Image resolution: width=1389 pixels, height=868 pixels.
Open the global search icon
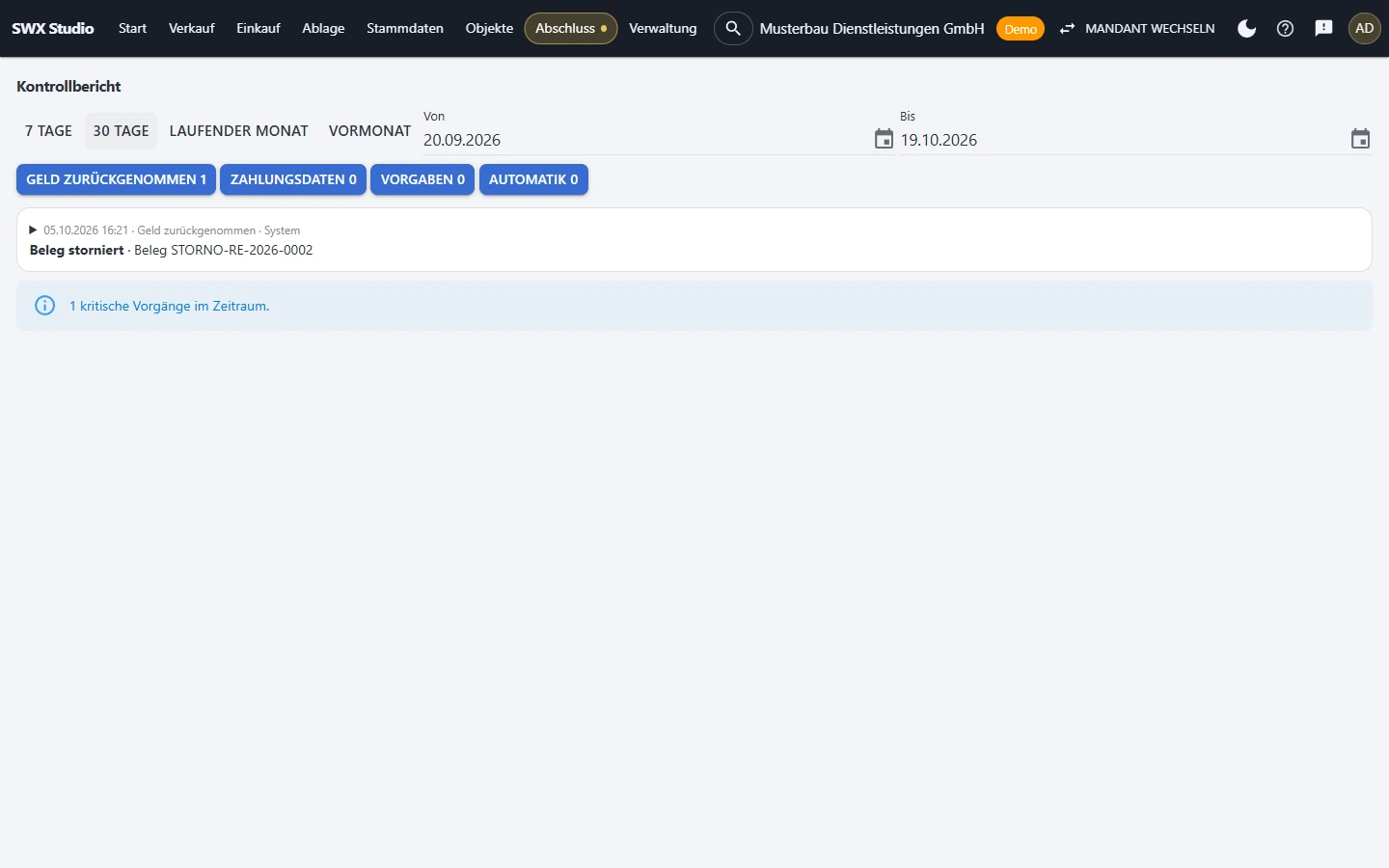(x=733, y=29)
